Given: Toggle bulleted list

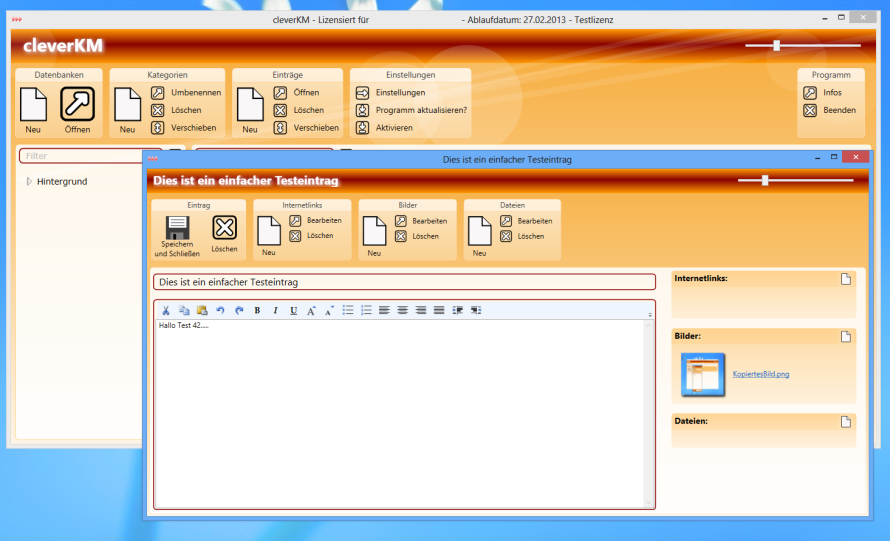Looking at the screenshot, I should tap(348, 310).
